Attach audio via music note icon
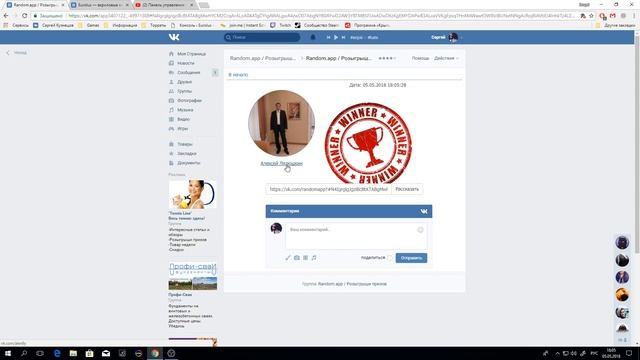This screenshot has width=640, height=360. coord(314,258)
